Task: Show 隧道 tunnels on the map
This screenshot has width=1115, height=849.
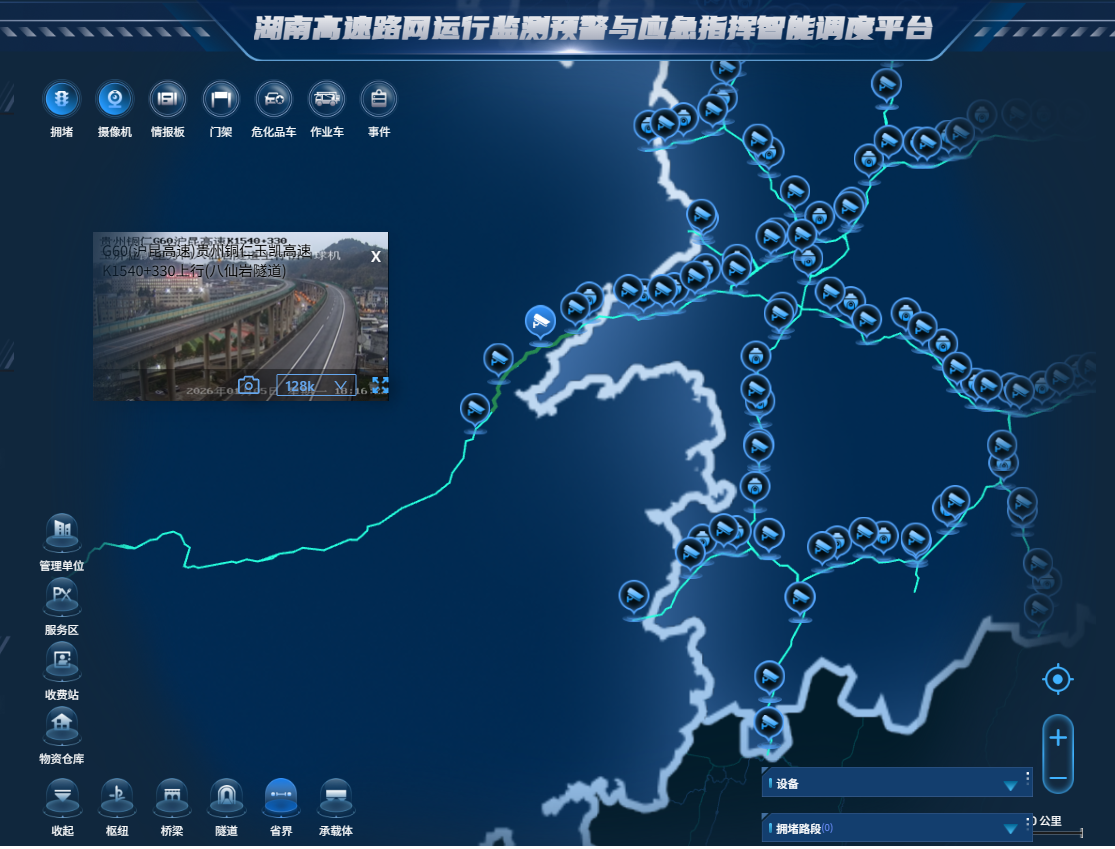Action: click(227, 797)
